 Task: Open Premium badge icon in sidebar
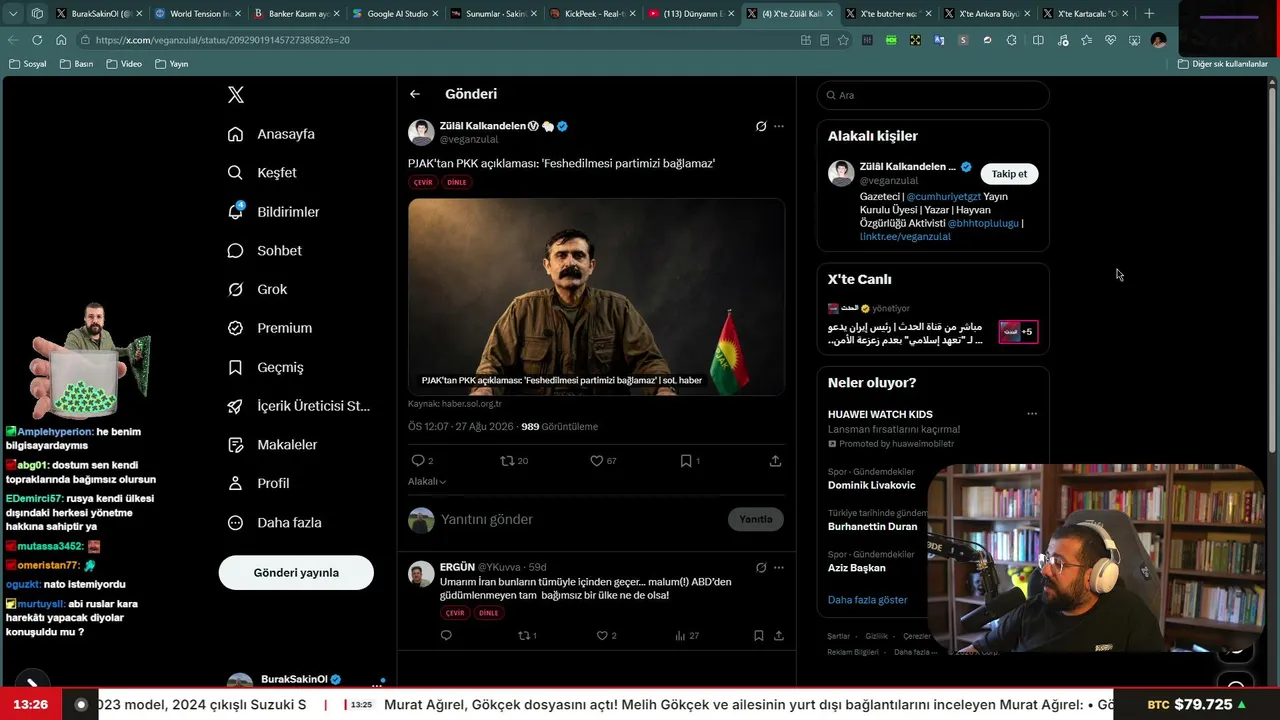coord(235,328)
